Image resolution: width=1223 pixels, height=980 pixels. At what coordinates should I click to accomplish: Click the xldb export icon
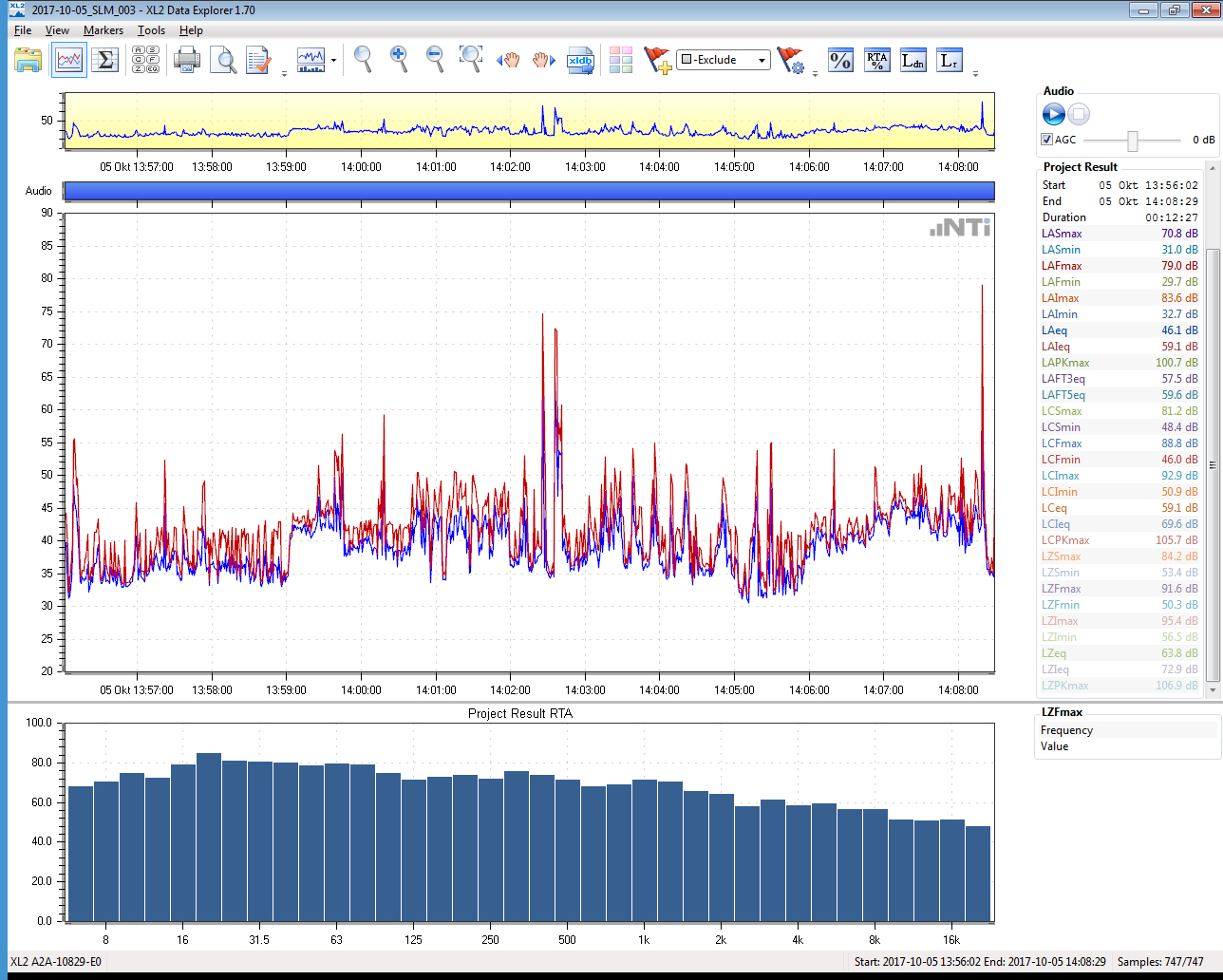[580, 61]
